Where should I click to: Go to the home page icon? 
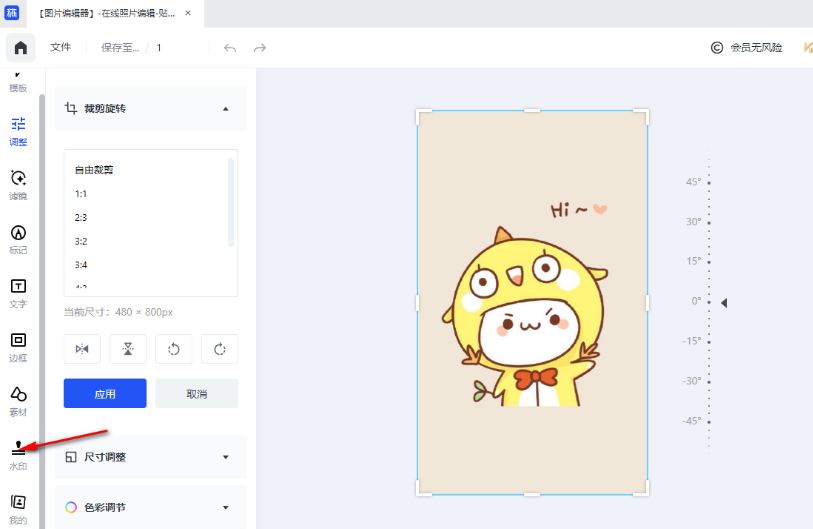click(21, 48)
